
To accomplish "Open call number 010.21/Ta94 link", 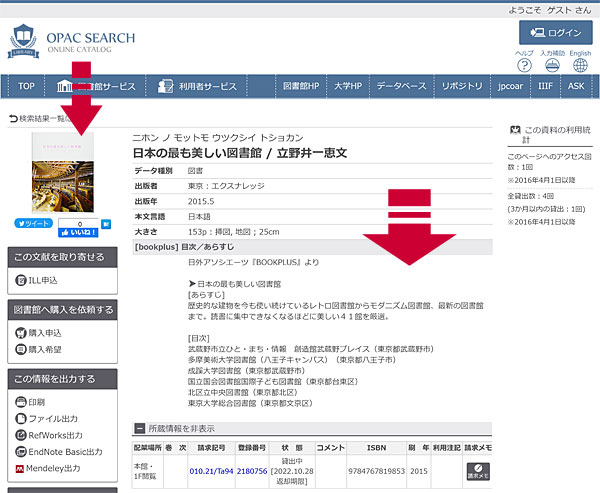I will 211,471.
